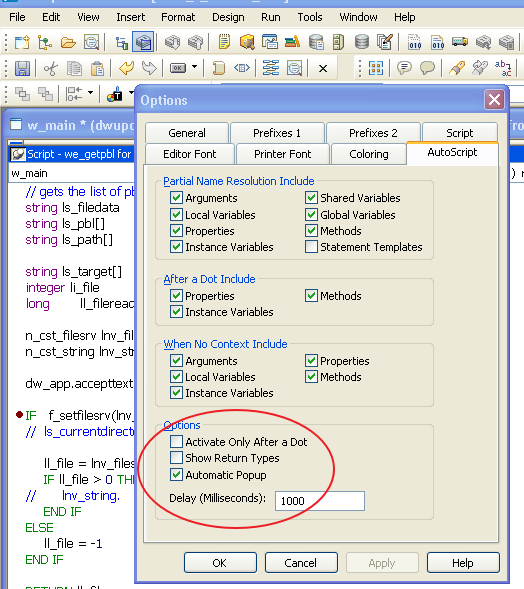Open Help for the Options dialog
524x589 pixels.
(x=463, y=563)
